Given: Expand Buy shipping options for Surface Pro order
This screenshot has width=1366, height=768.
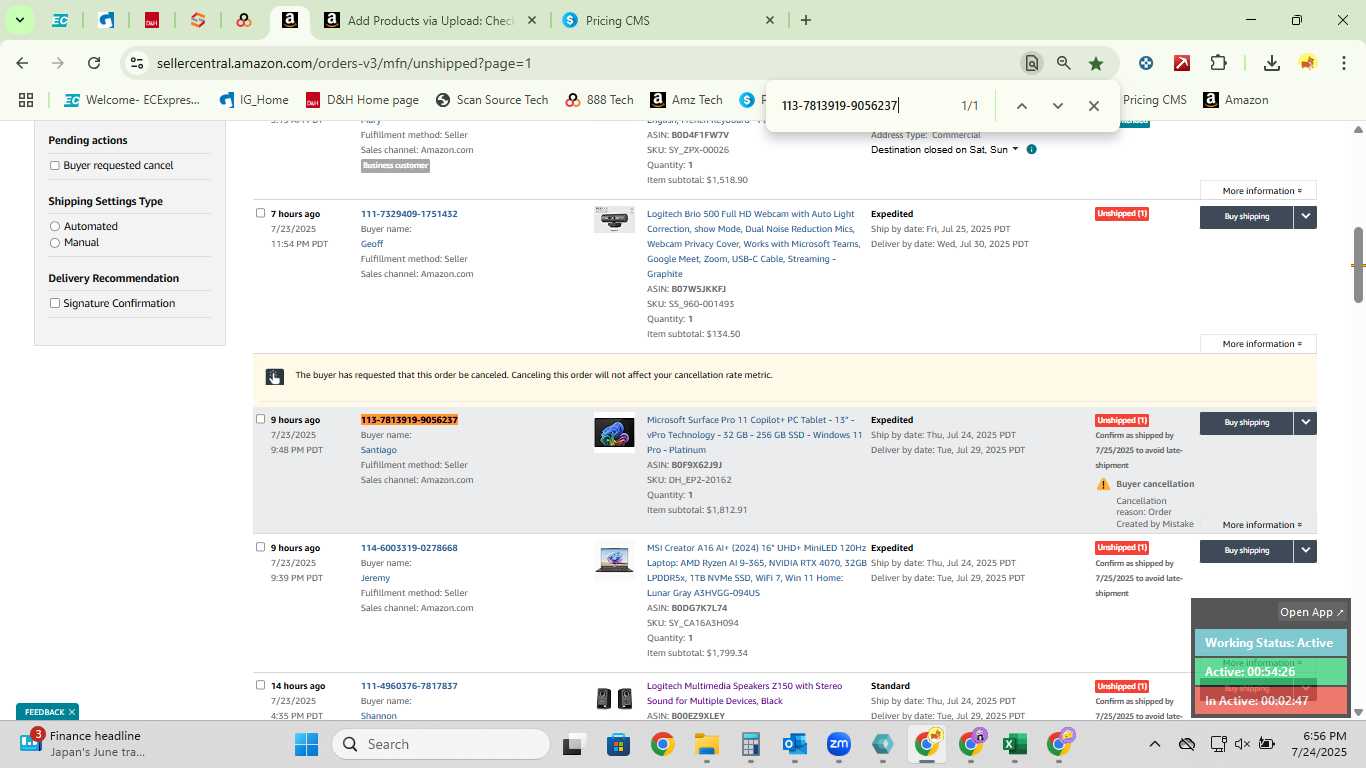Looking at the screenshot, I should click(x=1305, y=422).
